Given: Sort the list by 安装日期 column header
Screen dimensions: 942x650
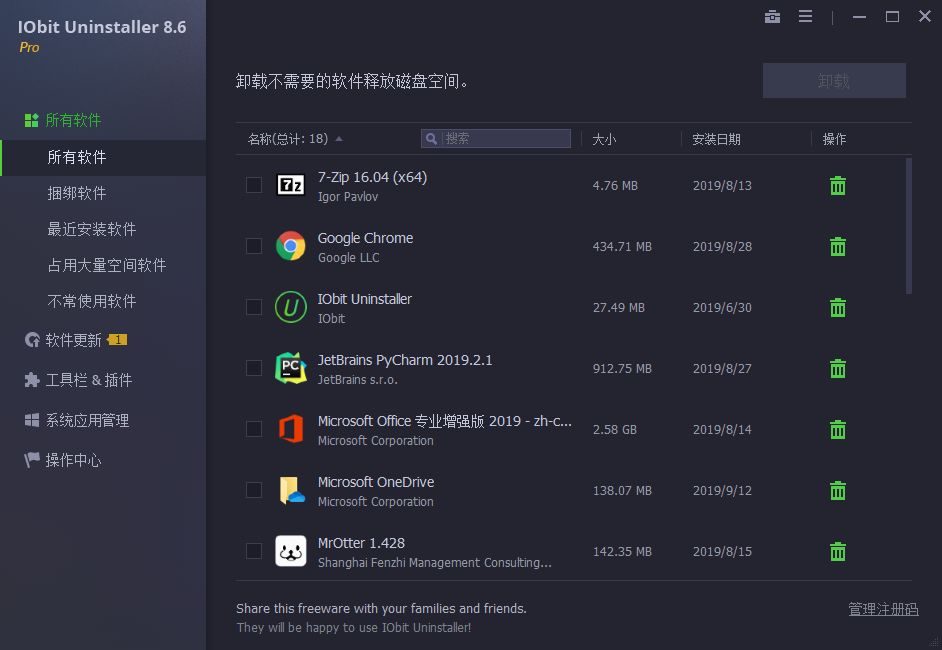Looking at the screenshot, I should (x=716, y=139).
